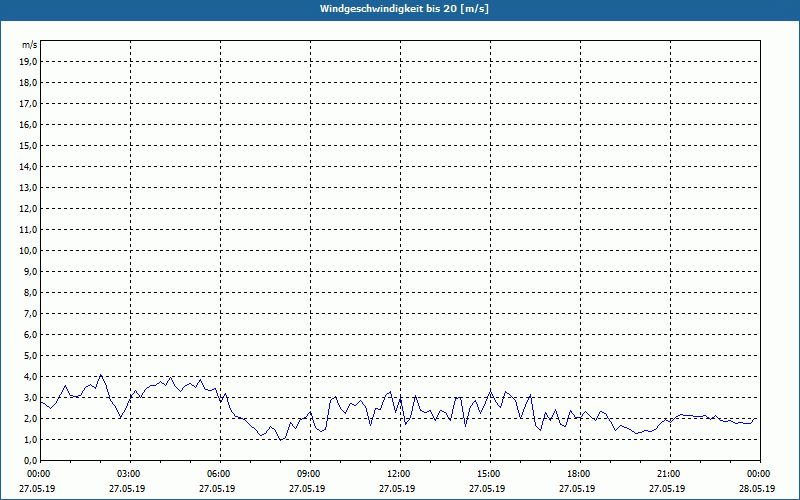Click the 10,0 y-axis label

(28, 251)
